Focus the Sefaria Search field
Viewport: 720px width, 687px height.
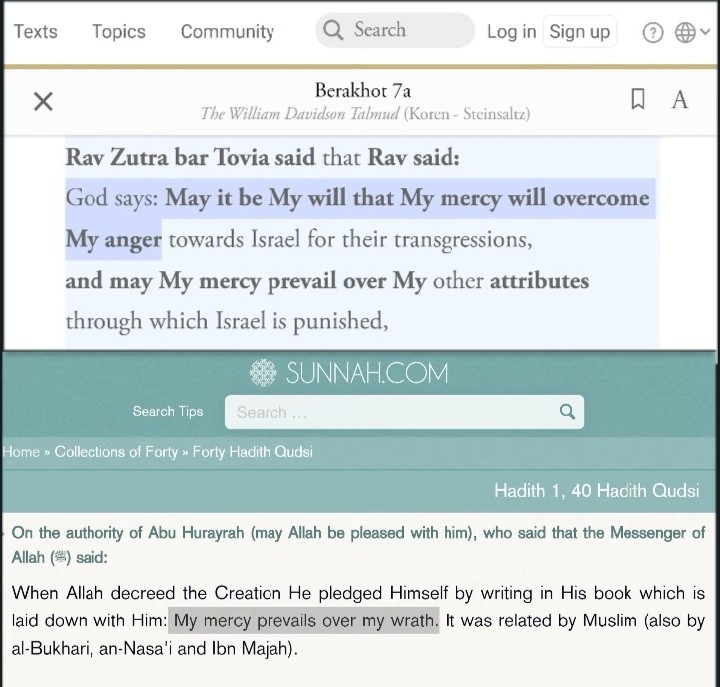(x=395, y=30)
